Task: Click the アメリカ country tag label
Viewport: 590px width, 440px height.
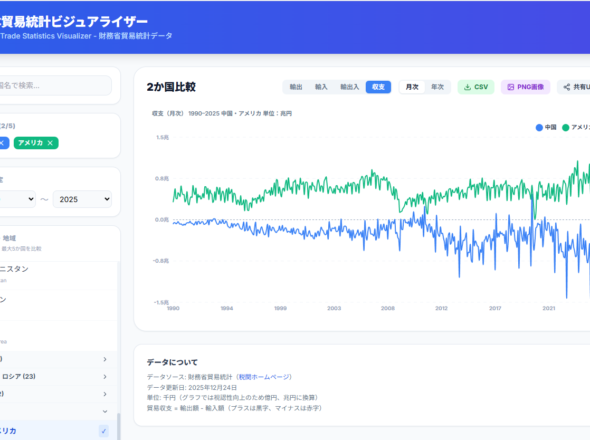Action: click(x=30, y=143)
